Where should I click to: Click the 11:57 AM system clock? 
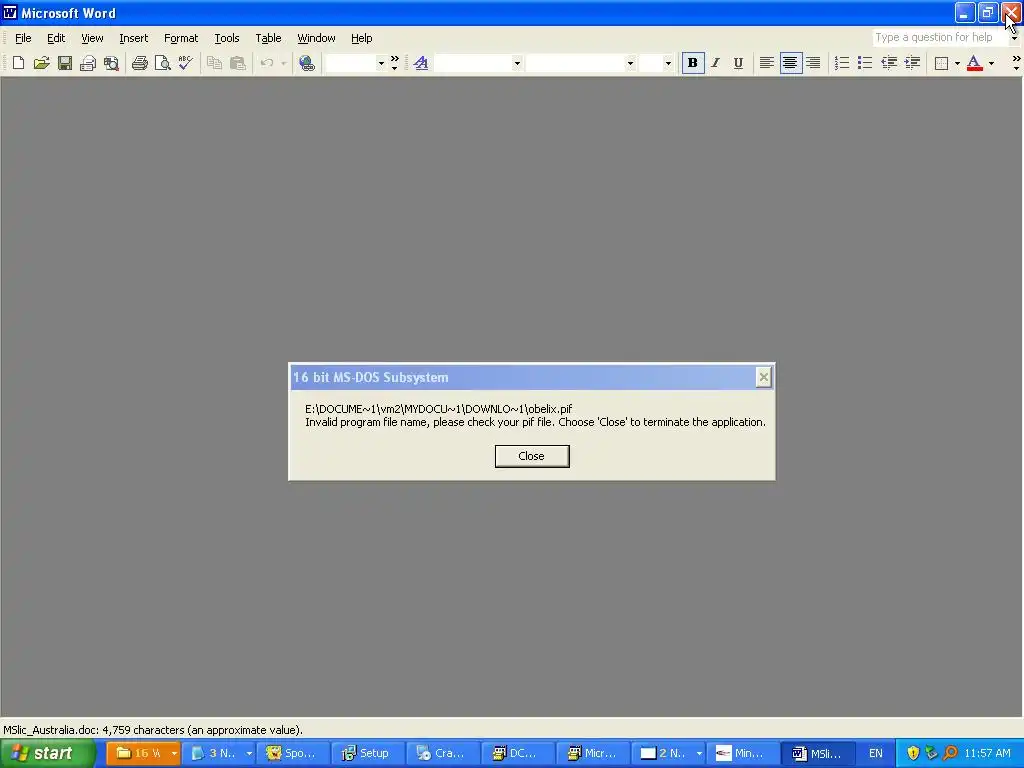coord(987,753)
